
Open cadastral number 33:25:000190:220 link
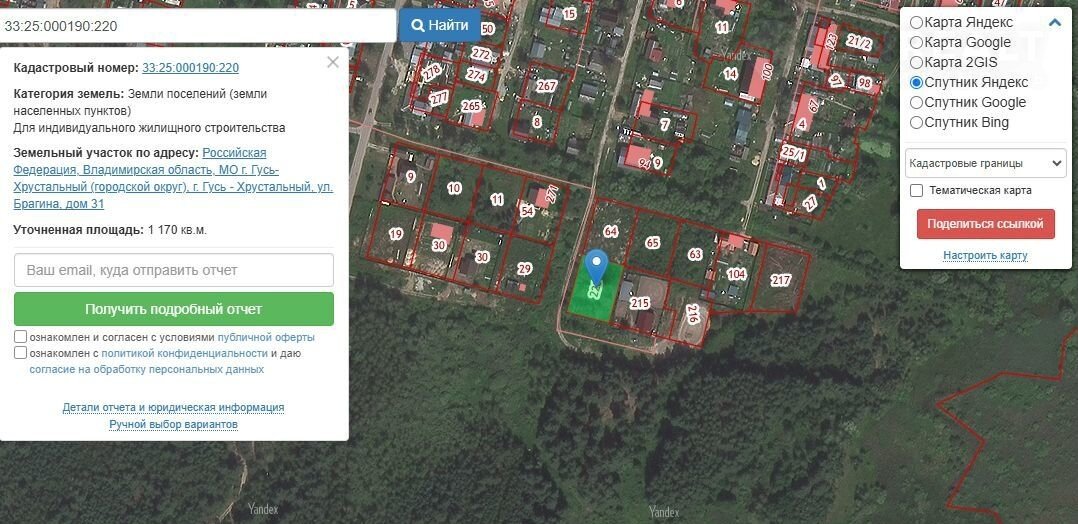(190, 67)
